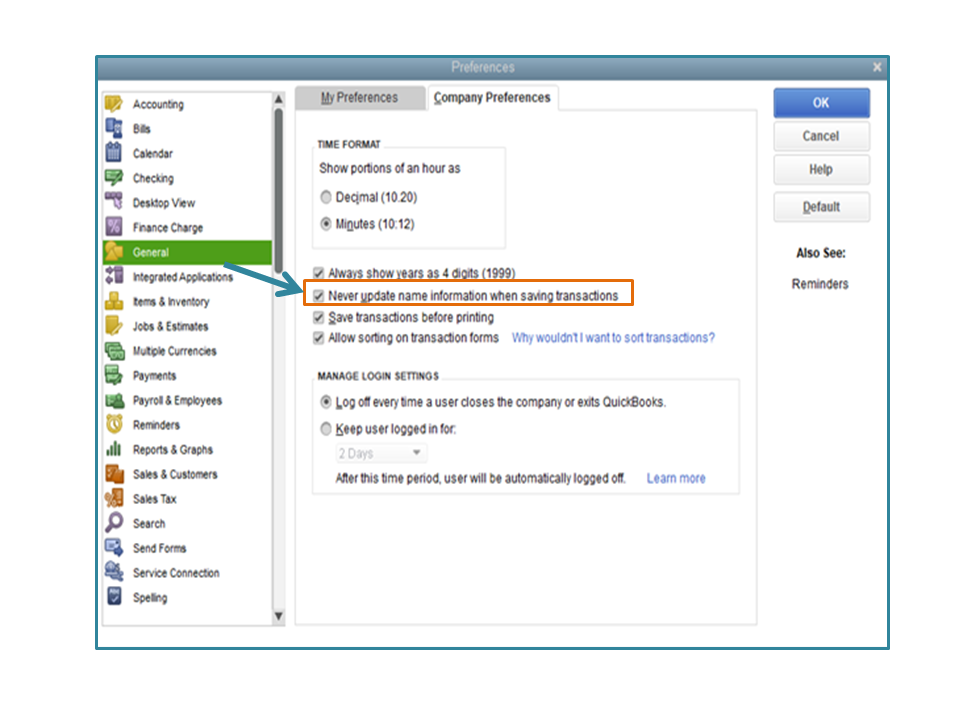Image resolution: width=960 pixels, height=720 pixels.
Task: Click category list scroll down arrow
Action: click(279, 616)
